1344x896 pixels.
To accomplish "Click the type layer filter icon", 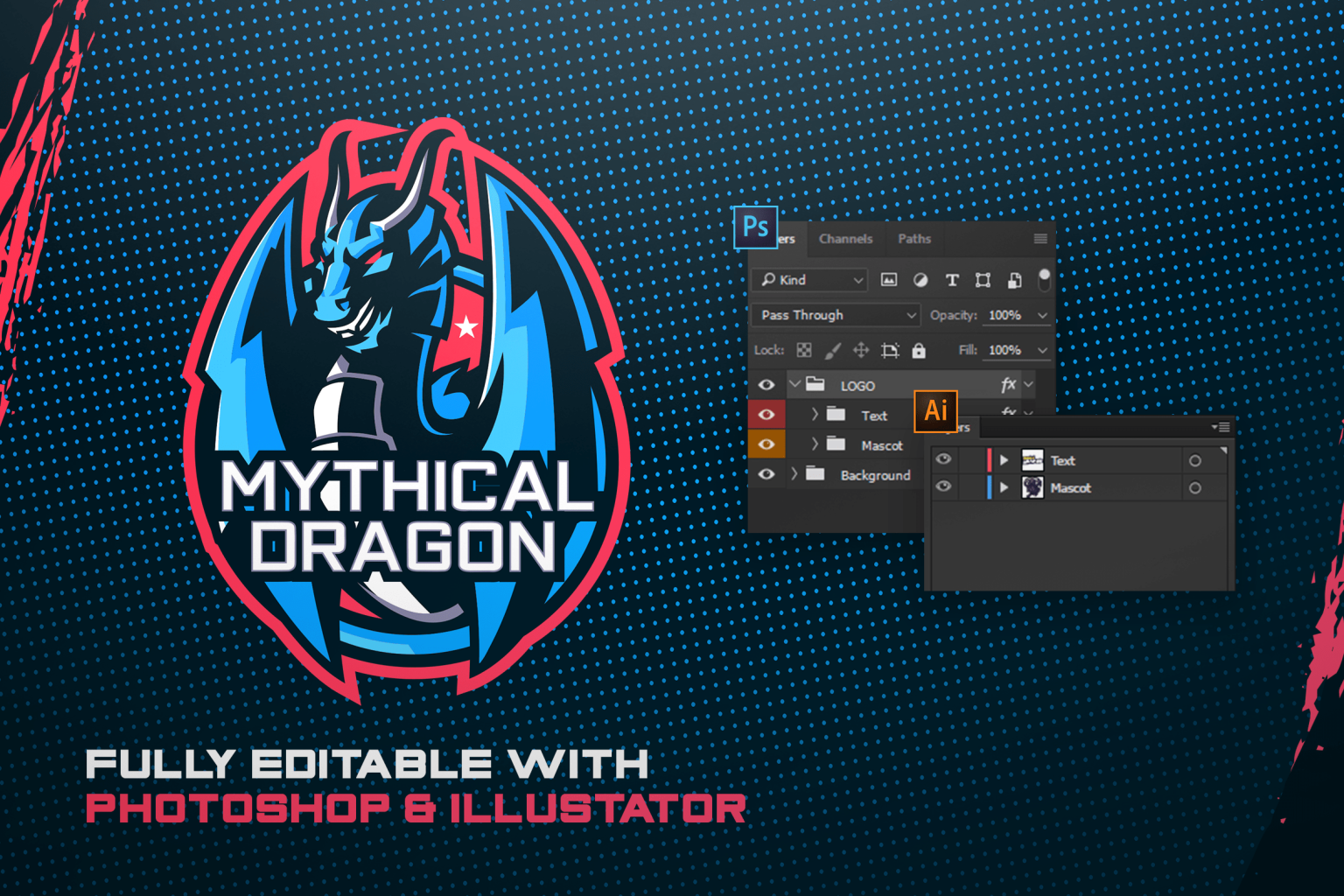I will tap(952, 280).
